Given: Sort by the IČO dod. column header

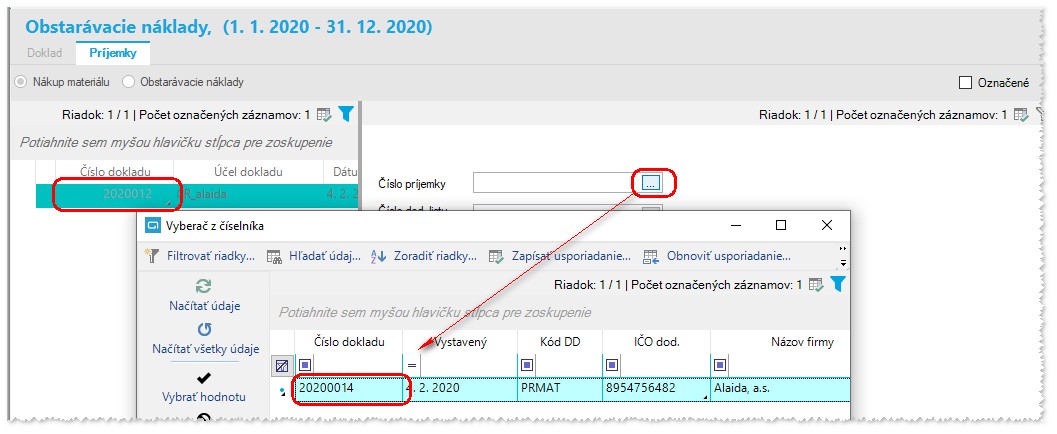Looking at the screenshot, I should tap(657, 342).
